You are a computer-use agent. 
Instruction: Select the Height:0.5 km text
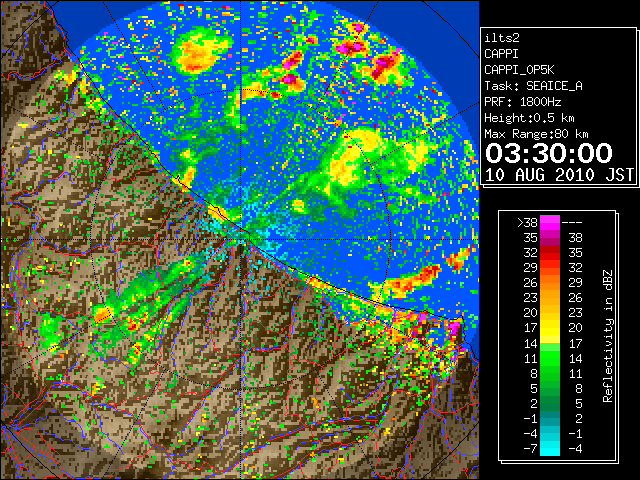coord(529,118)
